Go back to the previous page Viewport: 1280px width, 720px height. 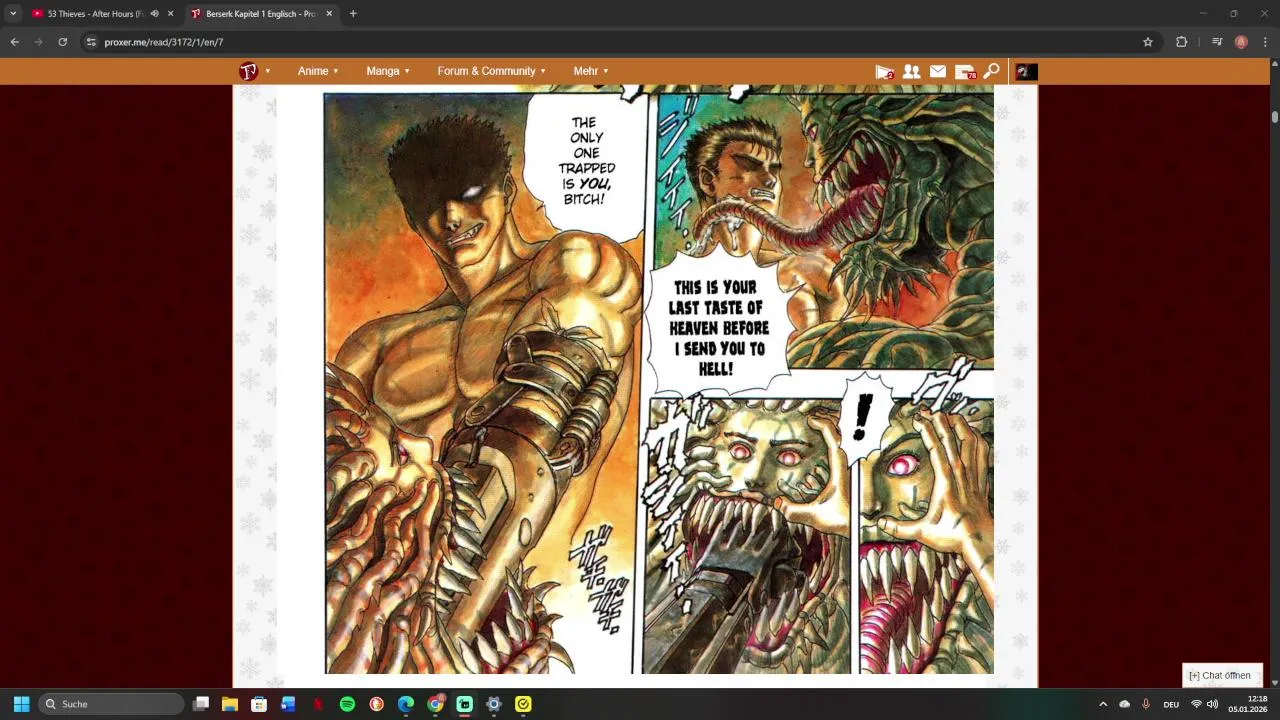14,42
